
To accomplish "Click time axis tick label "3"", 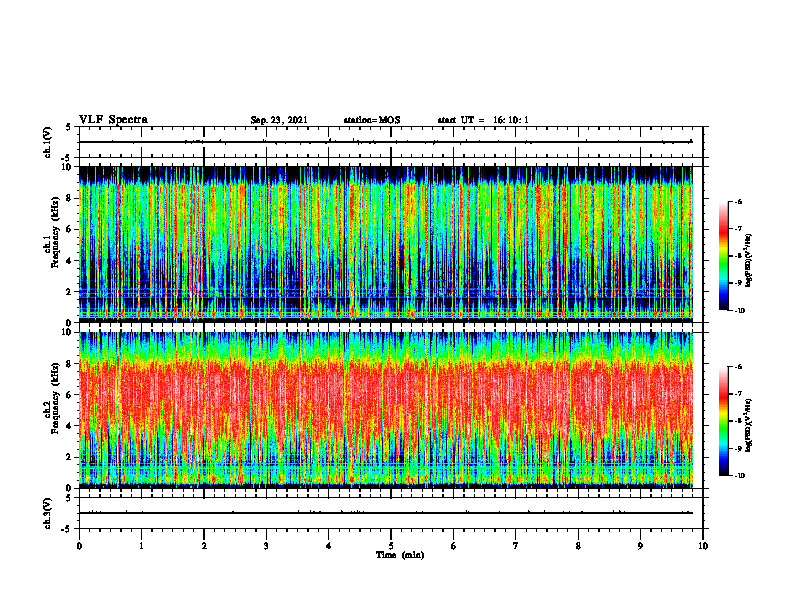I will click(x=266, y=546).
